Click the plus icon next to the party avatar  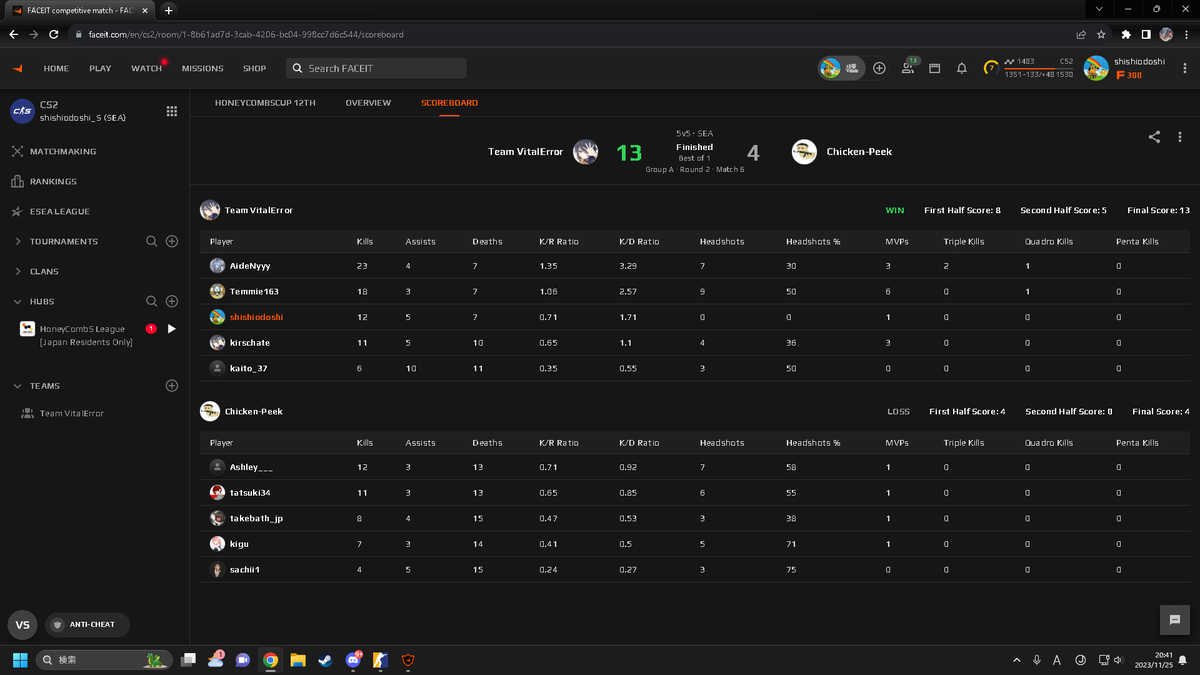tap(879, 68)
